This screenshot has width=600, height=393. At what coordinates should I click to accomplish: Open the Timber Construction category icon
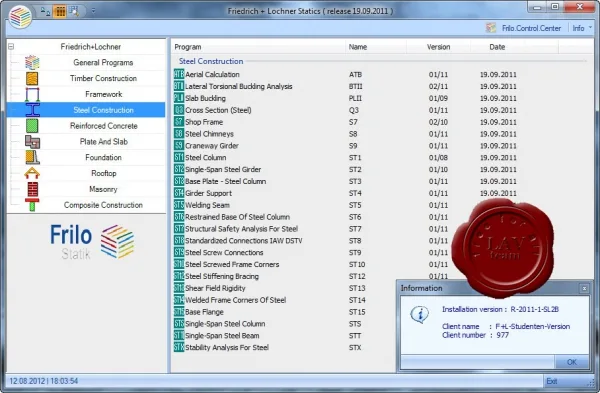point(32,78)
